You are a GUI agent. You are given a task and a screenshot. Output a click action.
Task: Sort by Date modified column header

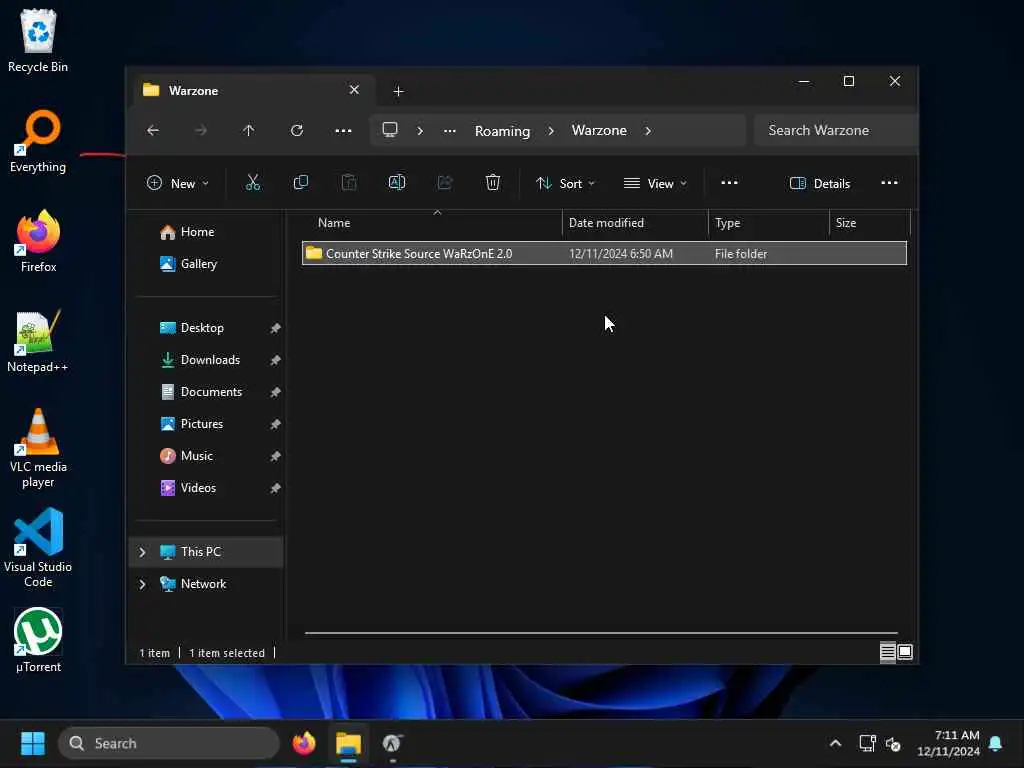tap(635, 223)
